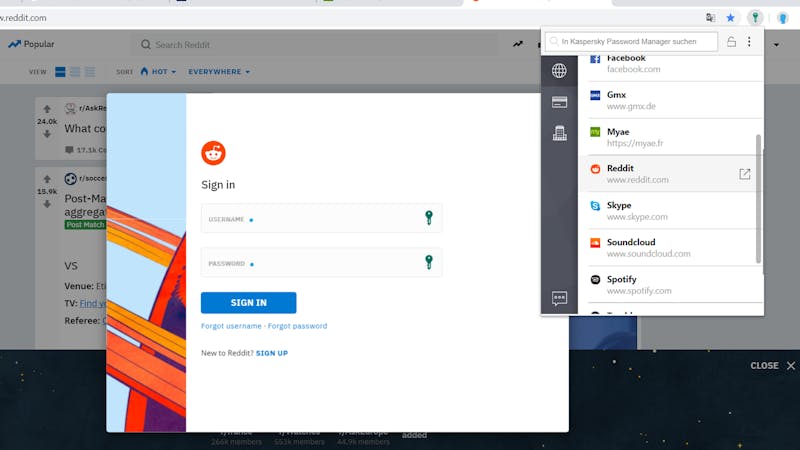This screenshot has height=450, width=800.
Task: Expand the Reddit user menu arrow
Action: tap(776, 45)
